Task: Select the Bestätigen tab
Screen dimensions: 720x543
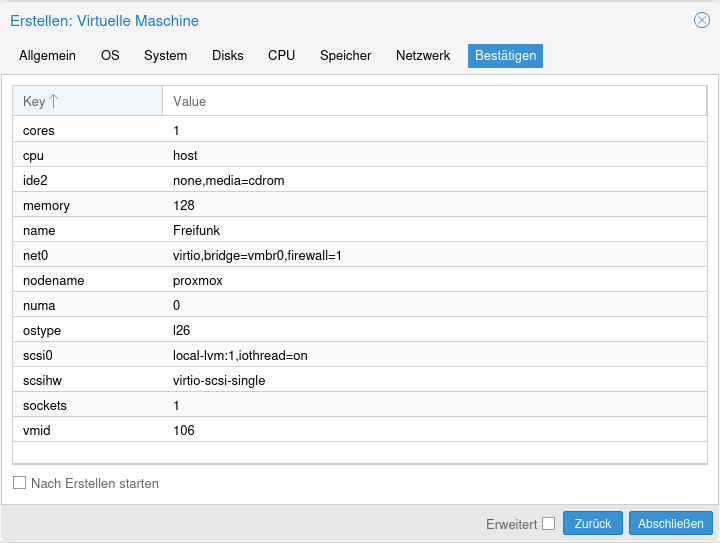Action: (505, 56)
